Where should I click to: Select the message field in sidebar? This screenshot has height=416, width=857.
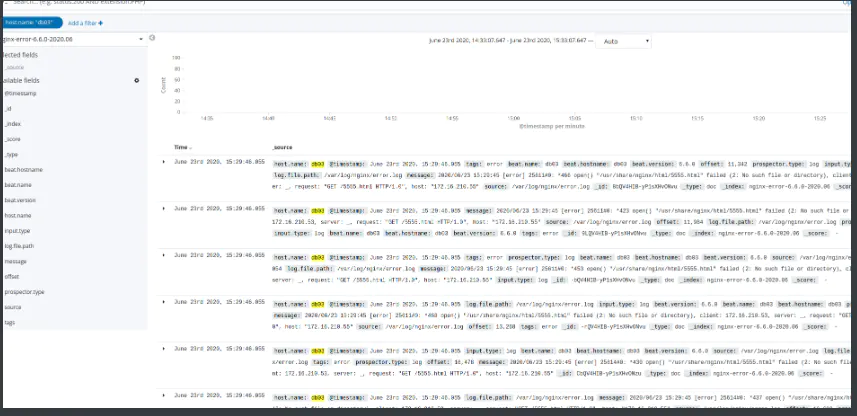pos(16,262)
